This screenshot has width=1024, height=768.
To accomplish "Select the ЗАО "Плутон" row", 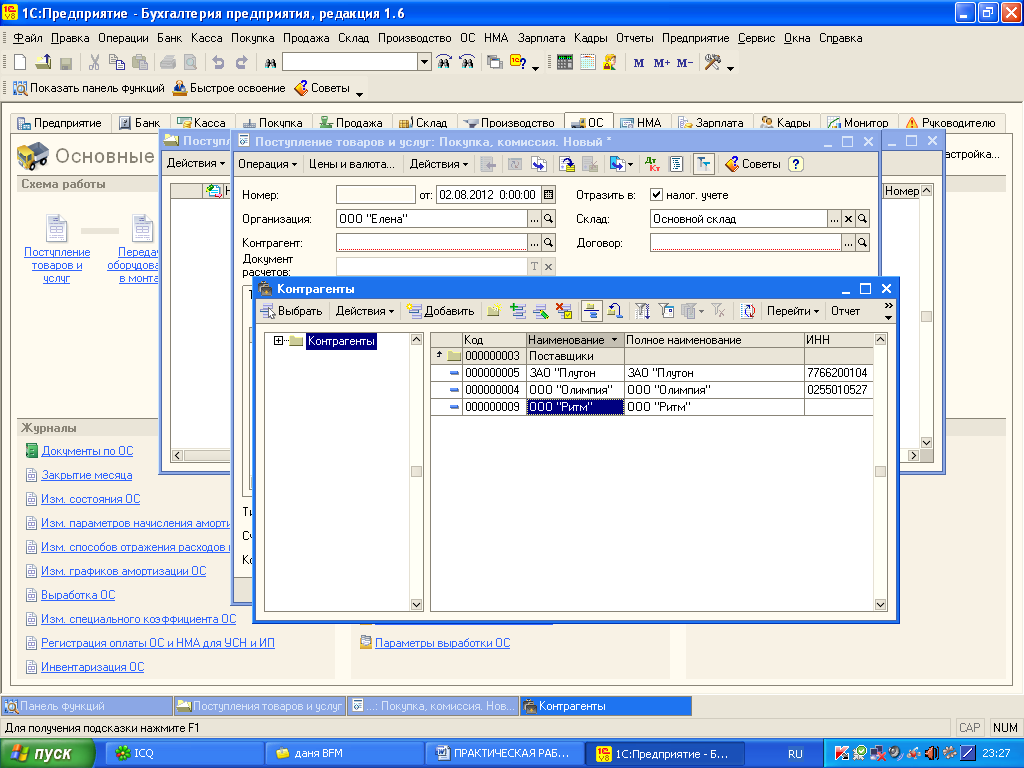I will 652,373.
